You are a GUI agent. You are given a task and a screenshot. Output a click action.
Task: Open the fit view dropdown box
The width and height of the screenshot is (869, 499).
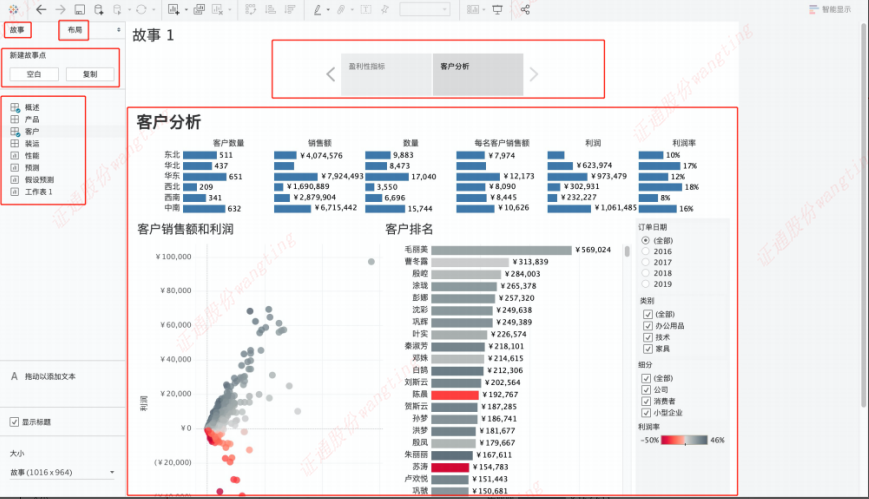[425, 9]
